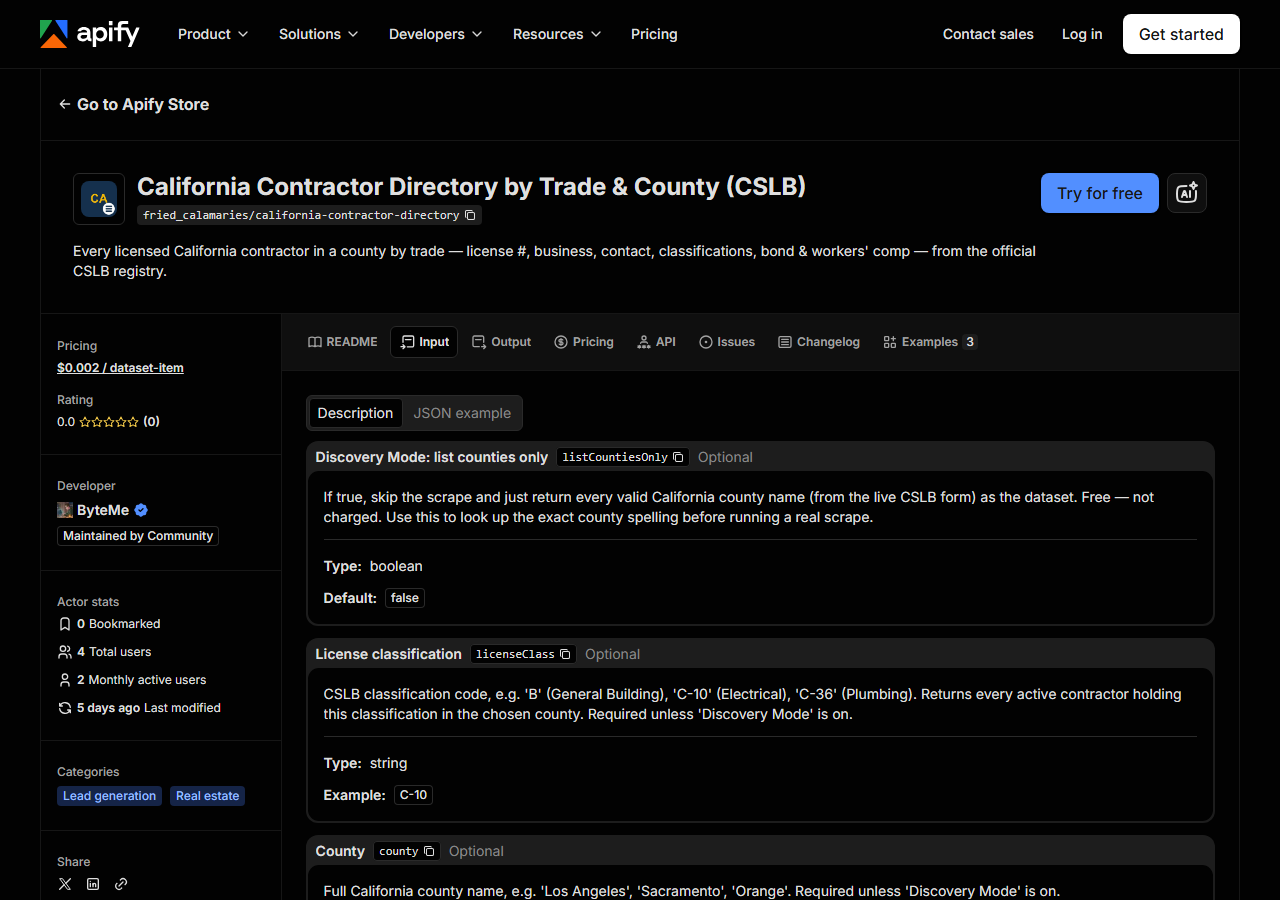Viewport: 1280px width, 900px height.
Task: Open Pricing in the top navigation
Action: coord(654,34)
